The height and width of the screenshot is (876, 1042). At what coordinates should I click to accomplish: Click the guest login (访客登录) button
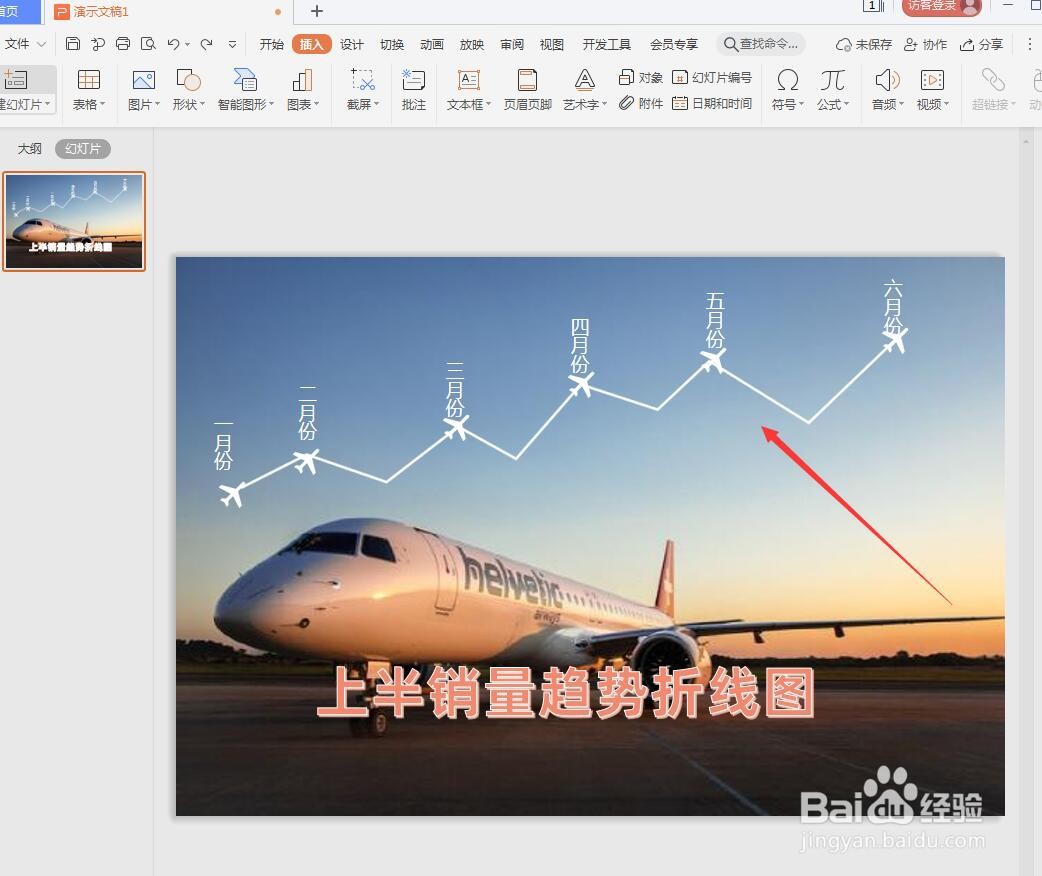[x=942, y=7]
